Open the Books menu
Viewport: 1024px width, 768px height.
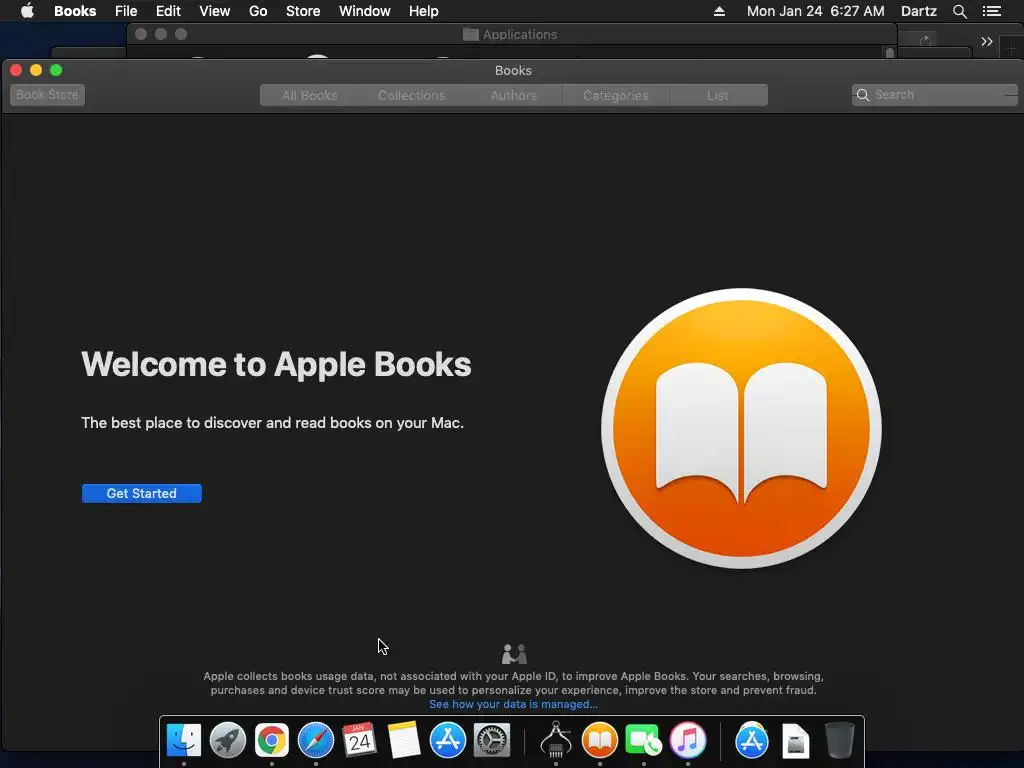(75, 11)
